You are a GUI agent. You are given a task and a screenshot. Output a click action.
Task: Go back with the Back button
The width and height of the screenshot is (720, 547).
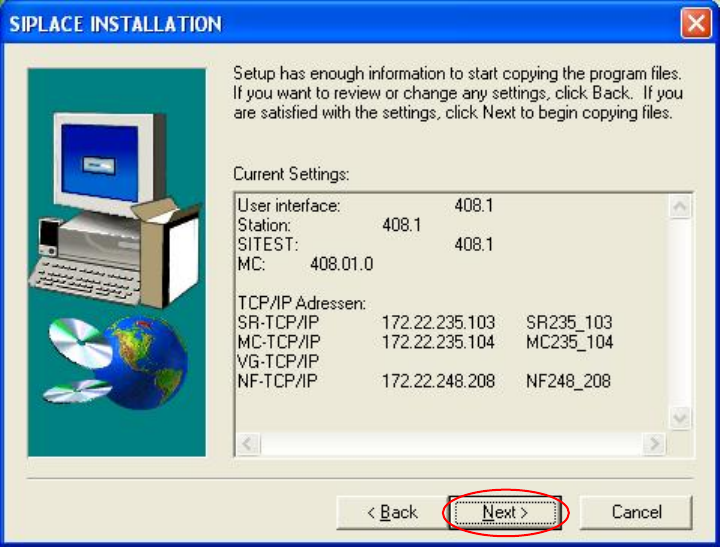coord(393,512)
